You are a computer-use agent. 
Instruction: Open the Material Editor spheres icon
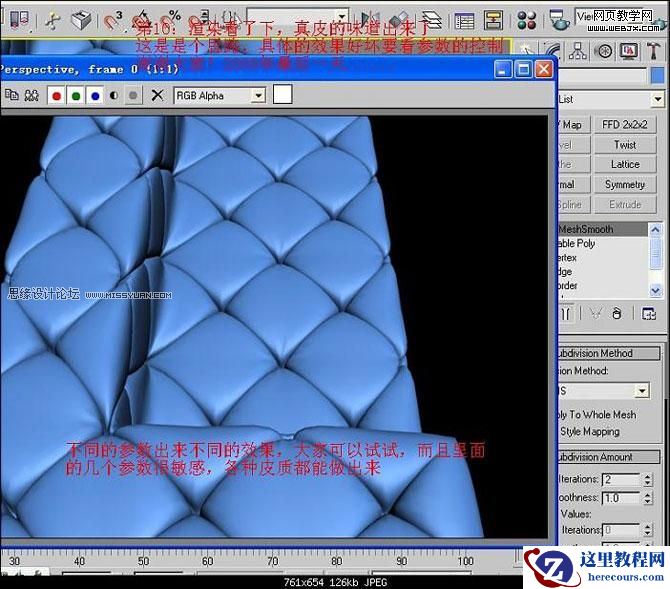(526, 20)
